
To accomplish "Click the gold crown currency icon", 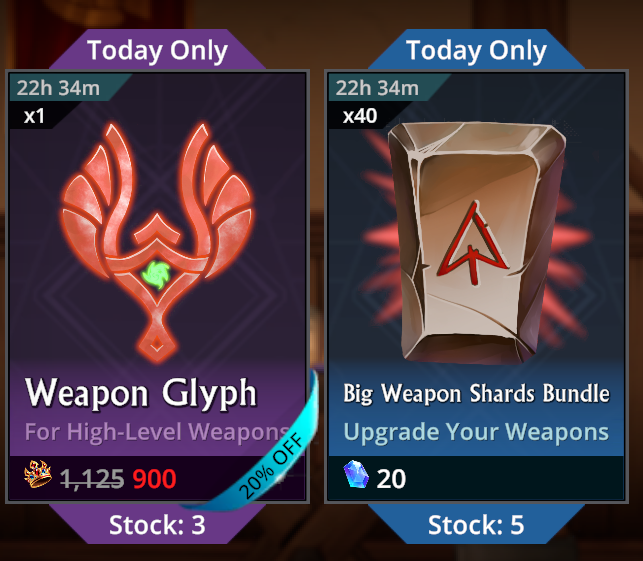I will 38,474.
